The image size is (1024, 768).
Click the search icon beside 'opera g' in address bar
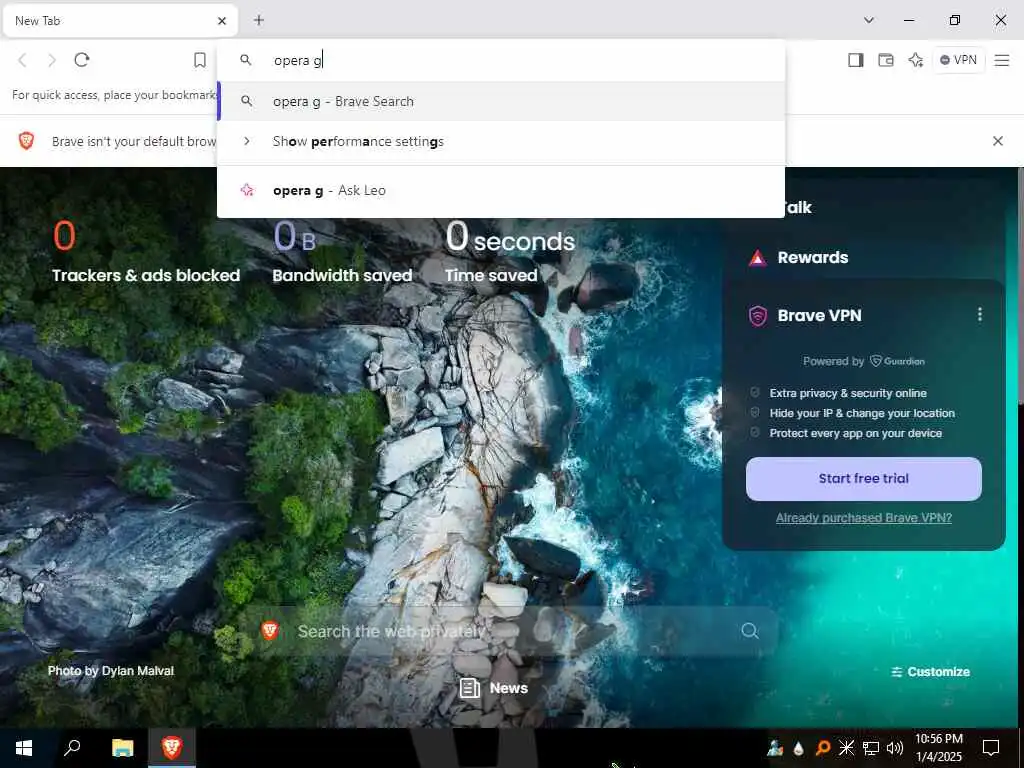click(246, 60)
